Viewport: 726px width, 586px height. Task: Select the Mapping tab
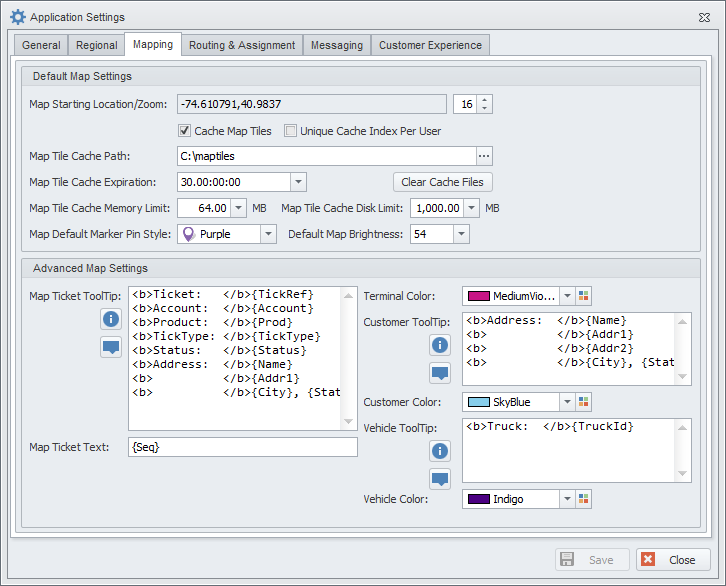(x=153, y=44)
